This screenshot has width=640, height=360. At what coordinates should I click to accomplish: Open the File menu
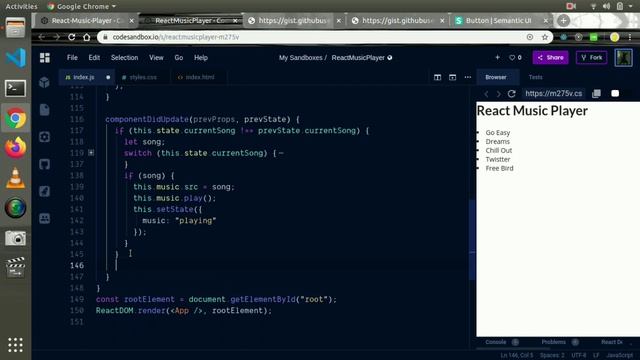click(72, 58)
